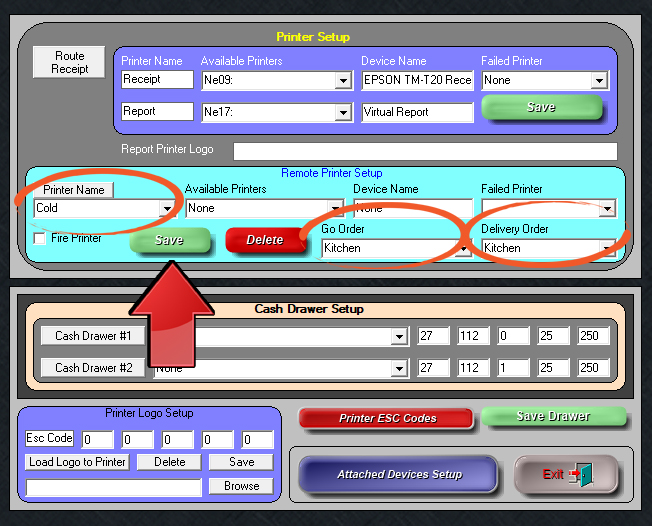The width and height of the screenshot is (652, 526).
Task: Open Printer ESC Codes
Action: [386, 418]
